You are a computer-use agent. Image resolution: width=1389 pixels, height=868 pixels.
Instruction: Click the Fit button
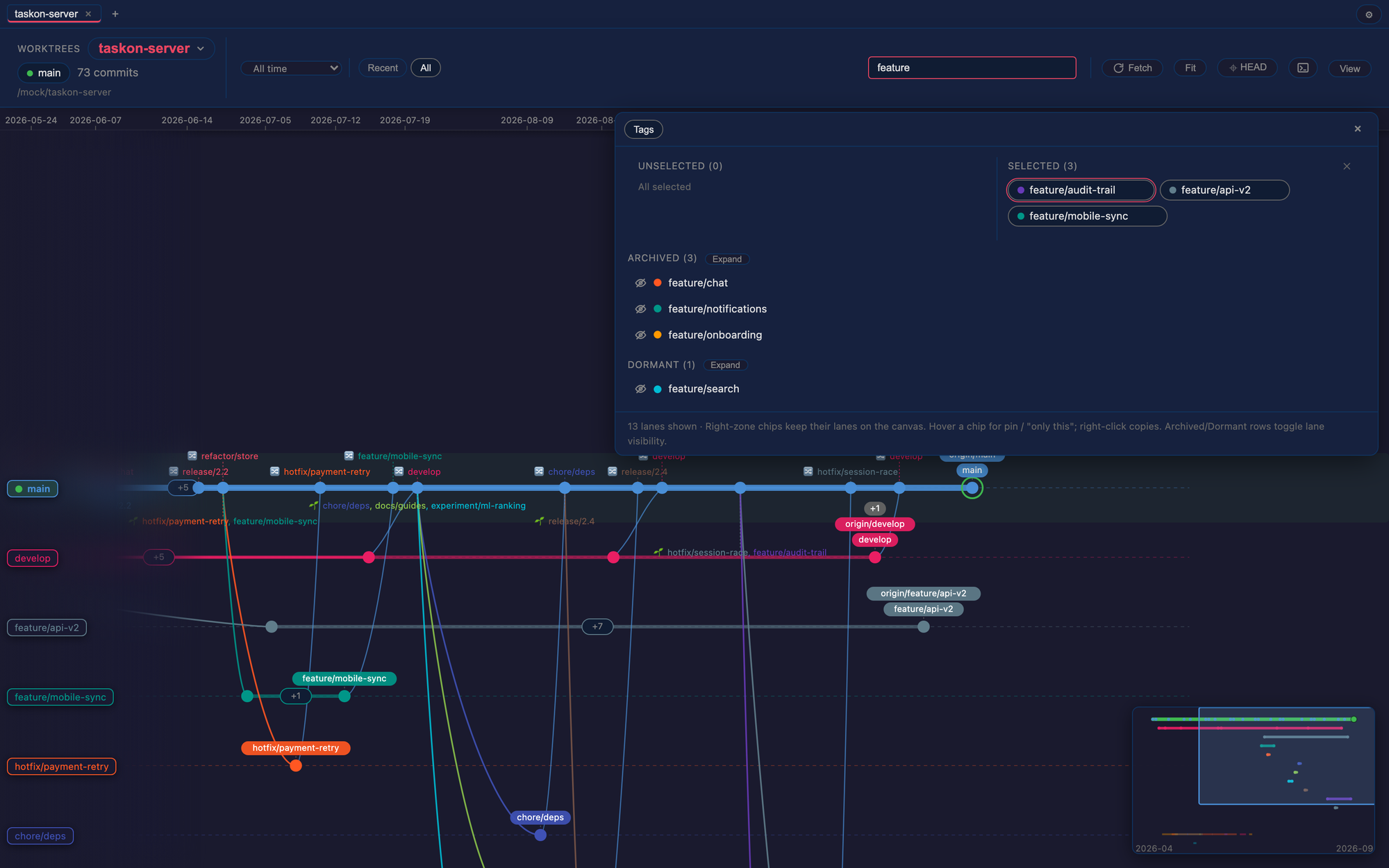[x=1190, y=68]
